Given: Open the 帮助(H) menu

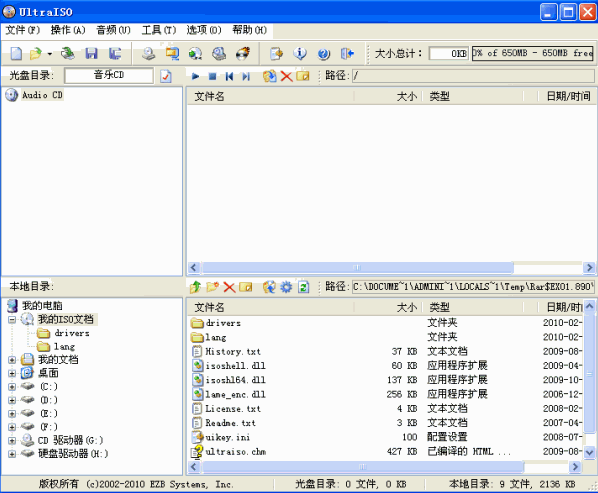Looking at the screenshot, I should (x=249, y=30).
